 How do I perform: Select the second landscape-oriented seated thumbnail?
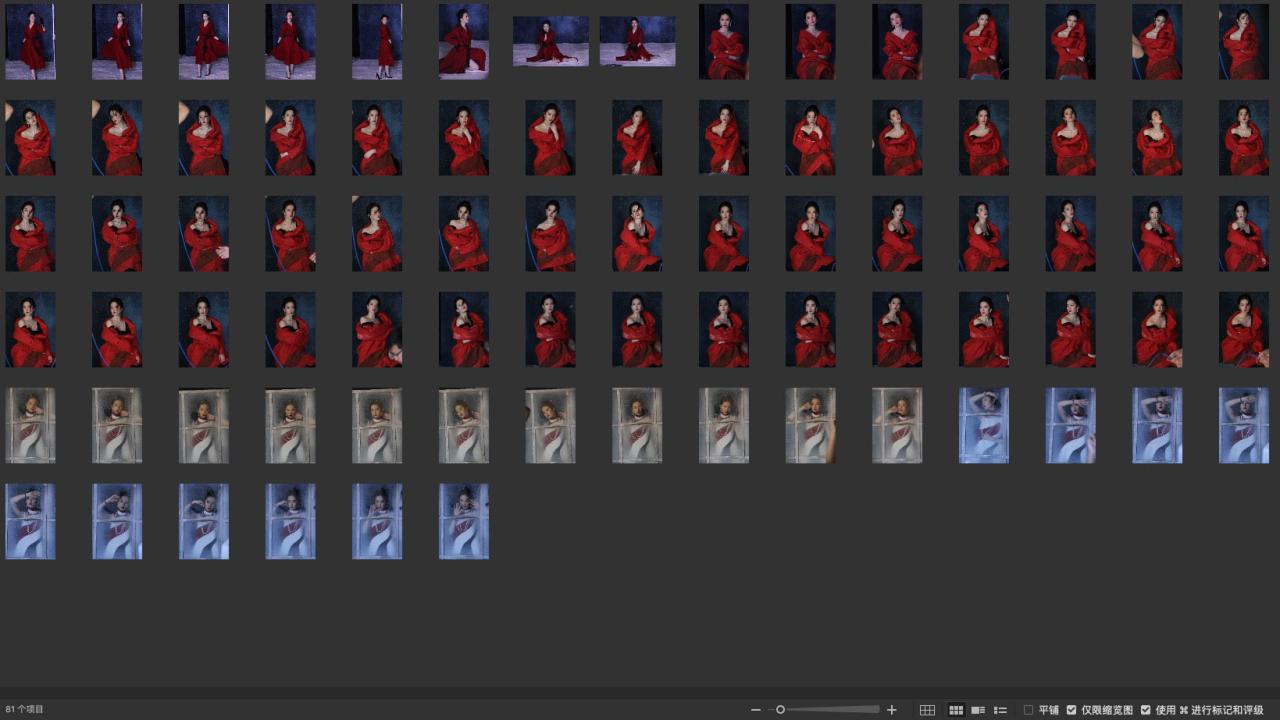pos(637,42)
